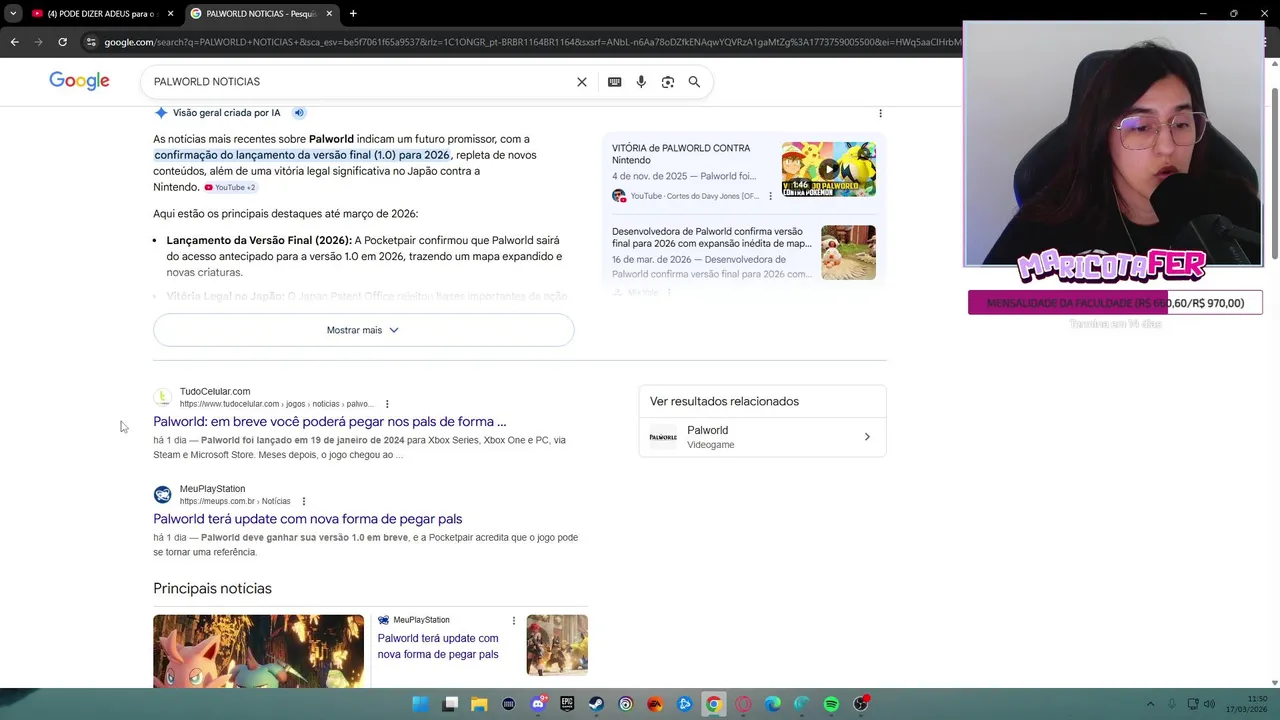Open the tab search dropdown arrow

12,14
